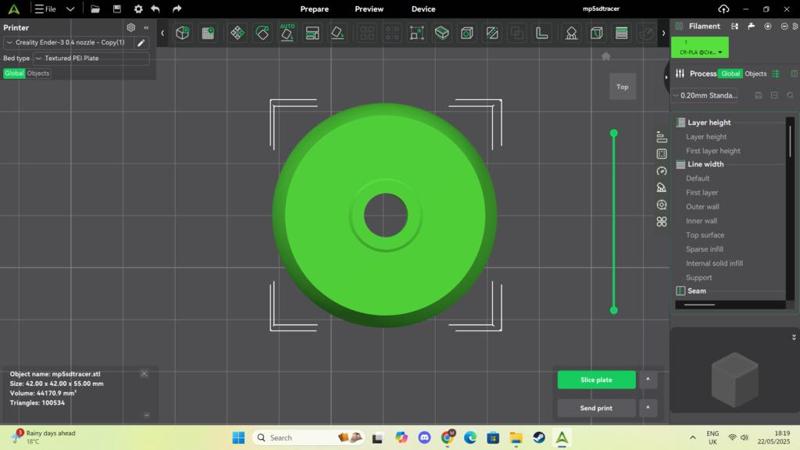The width and height of the screenshot is (800, 450).
Task: Open Textured PEI Plate bed type dropdown
Action: coord(91,58)
